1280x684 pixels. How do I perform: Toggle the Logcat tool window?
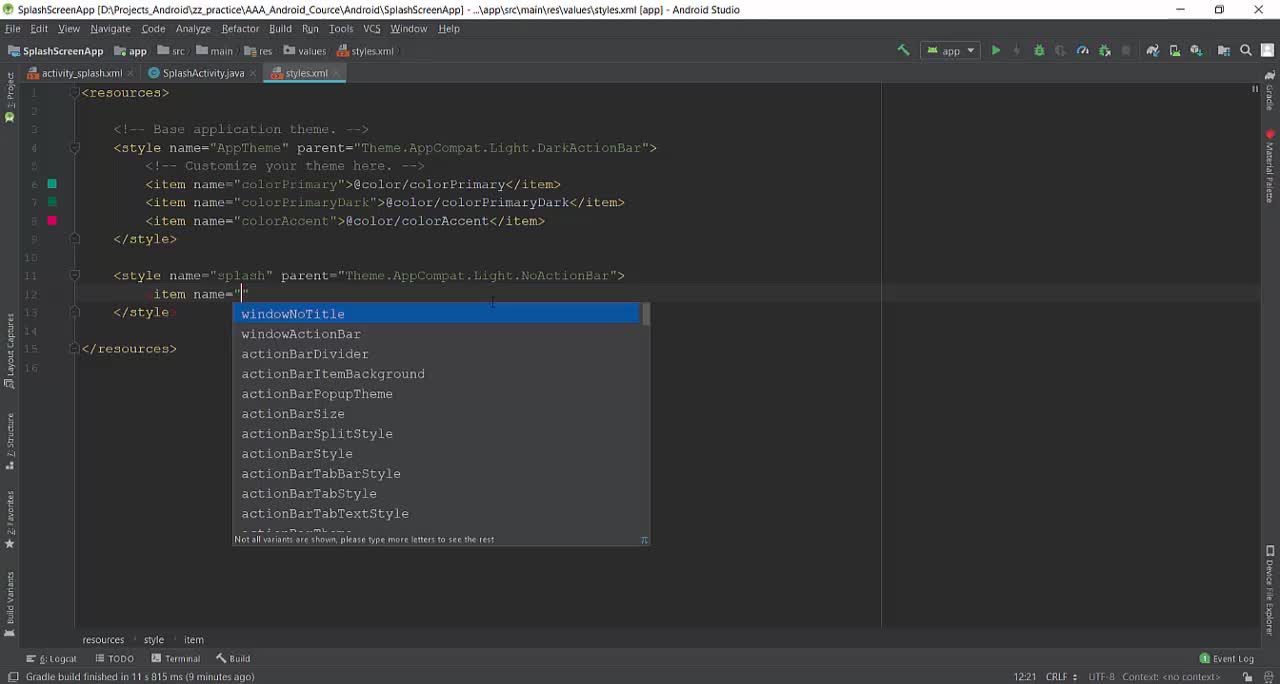[x=58, y=658]
